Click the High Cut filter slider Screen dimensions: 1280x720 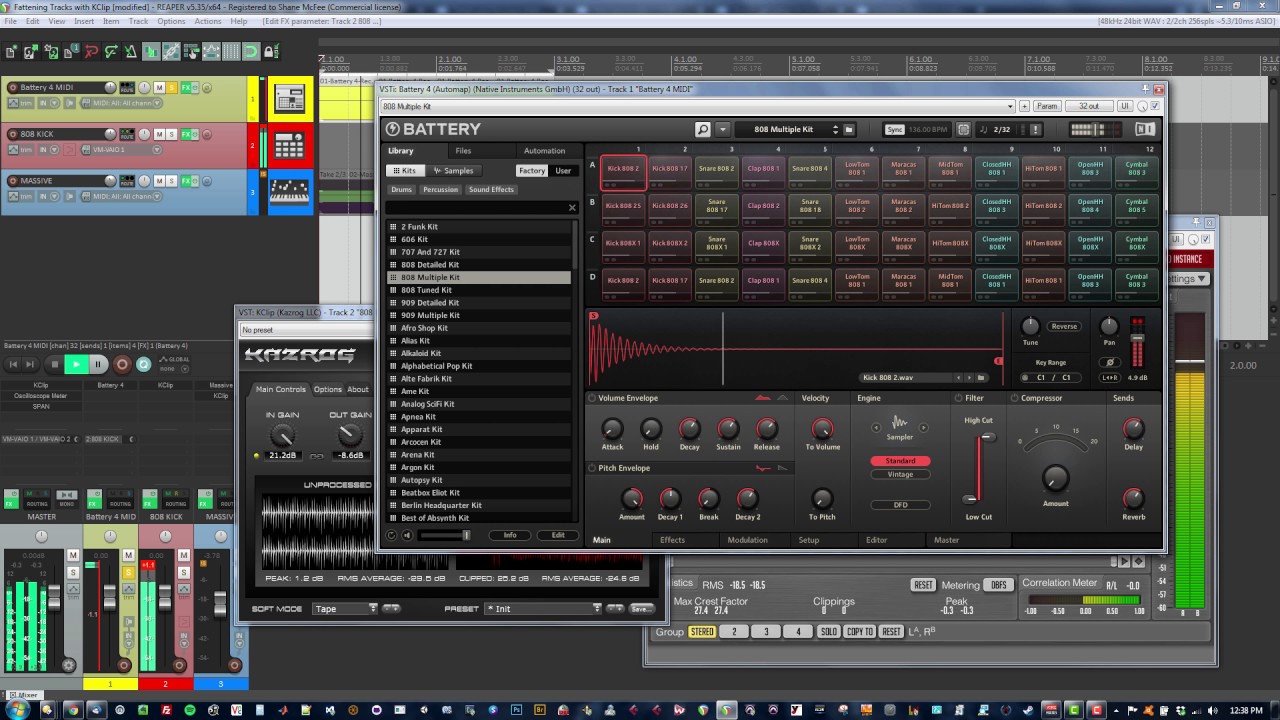pos(988,437)
